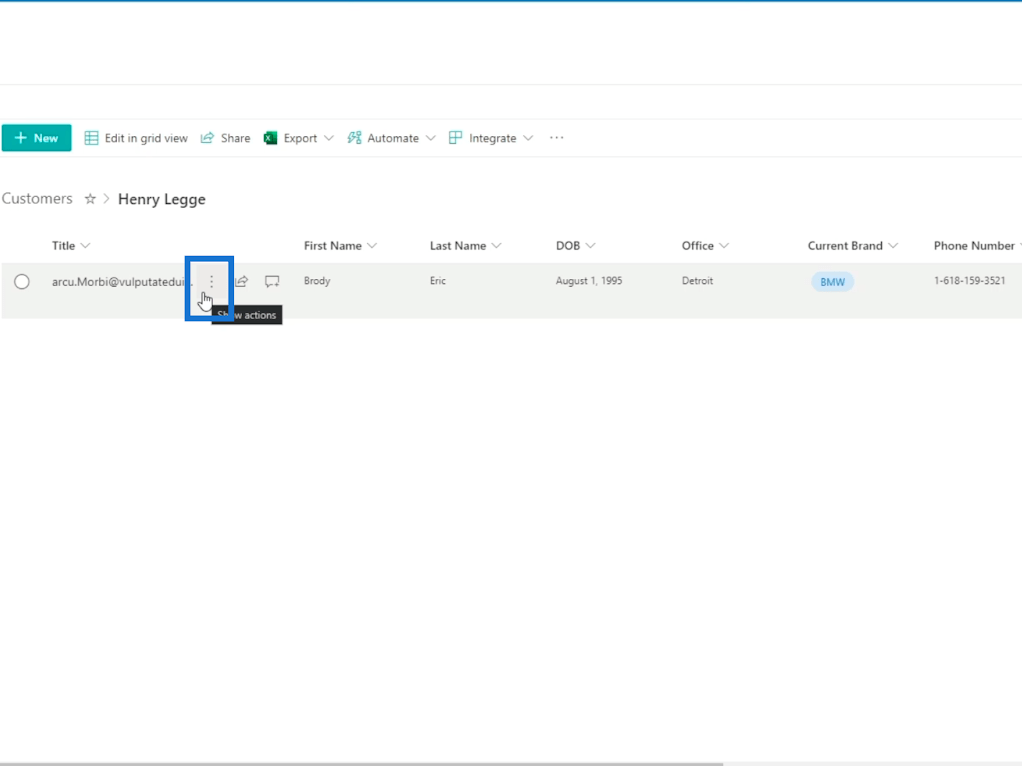Viewport: 1022px width, 766px height.
Task: Click the New item button
Action: [x=36, y=138]
